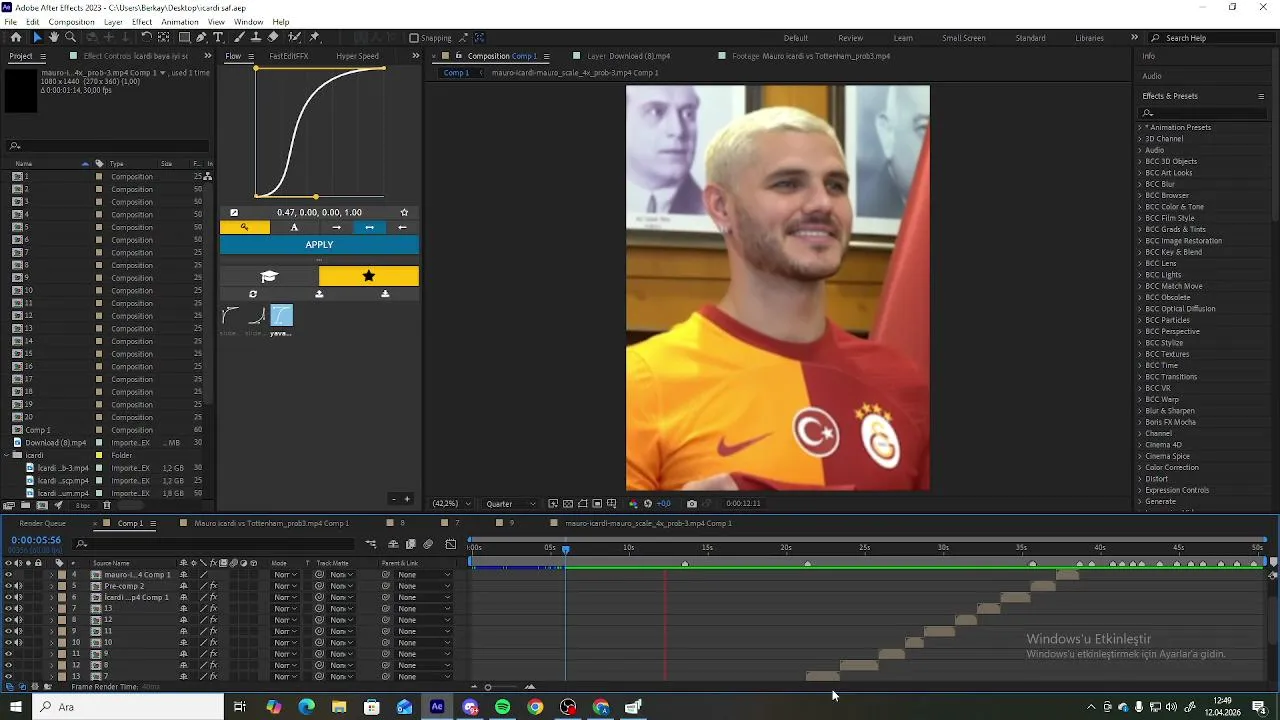Open blend Mode dropdown for layer 4
The width and height of the screenshot is (1280, 720).
[x=285, y=575]
